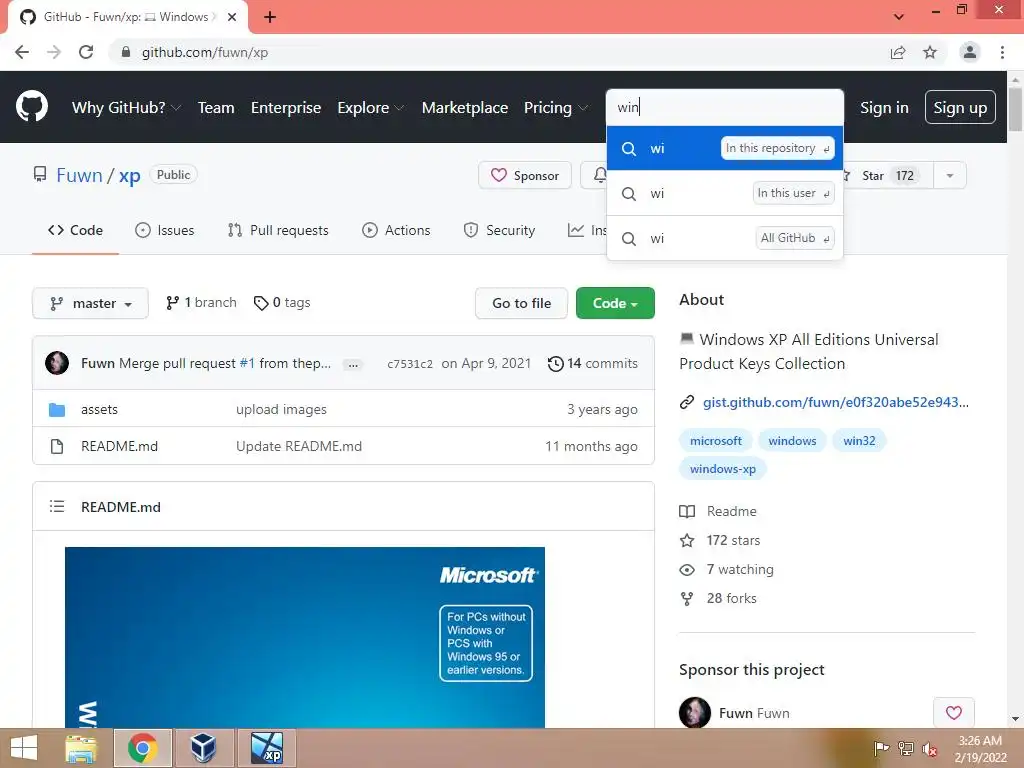Click the windows-xp topic tag

coord(723,469)
